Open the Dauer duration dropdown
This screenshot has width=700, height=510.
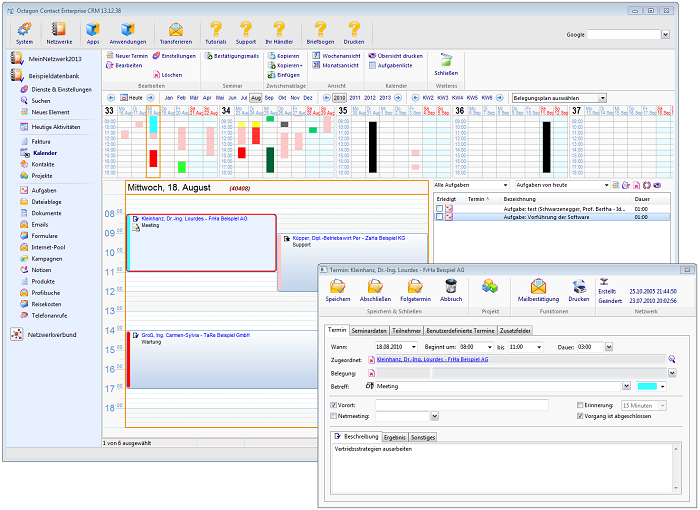coord(609,347)
